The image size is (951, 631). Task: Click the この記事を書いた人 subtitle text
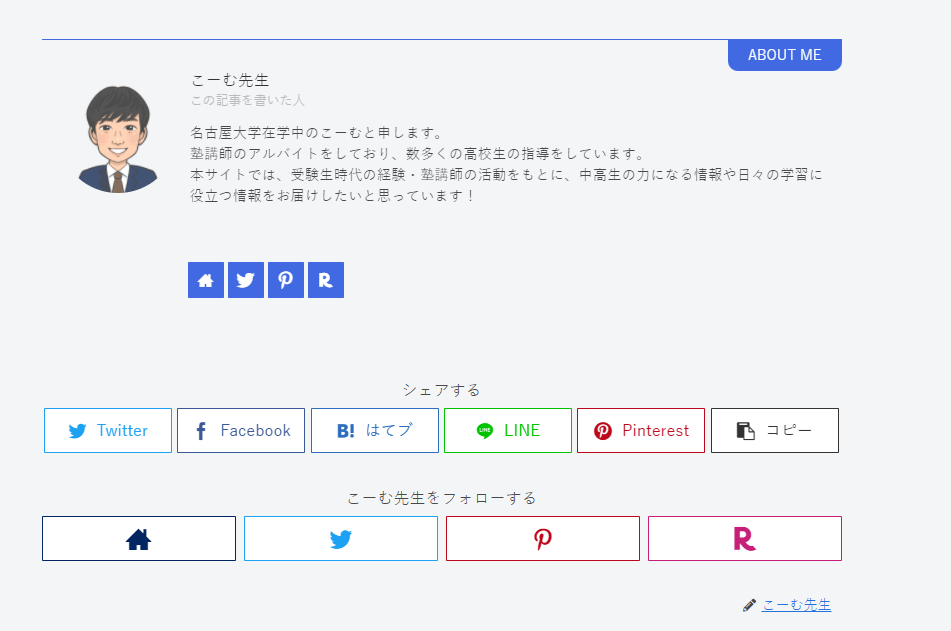click(248, 100)
